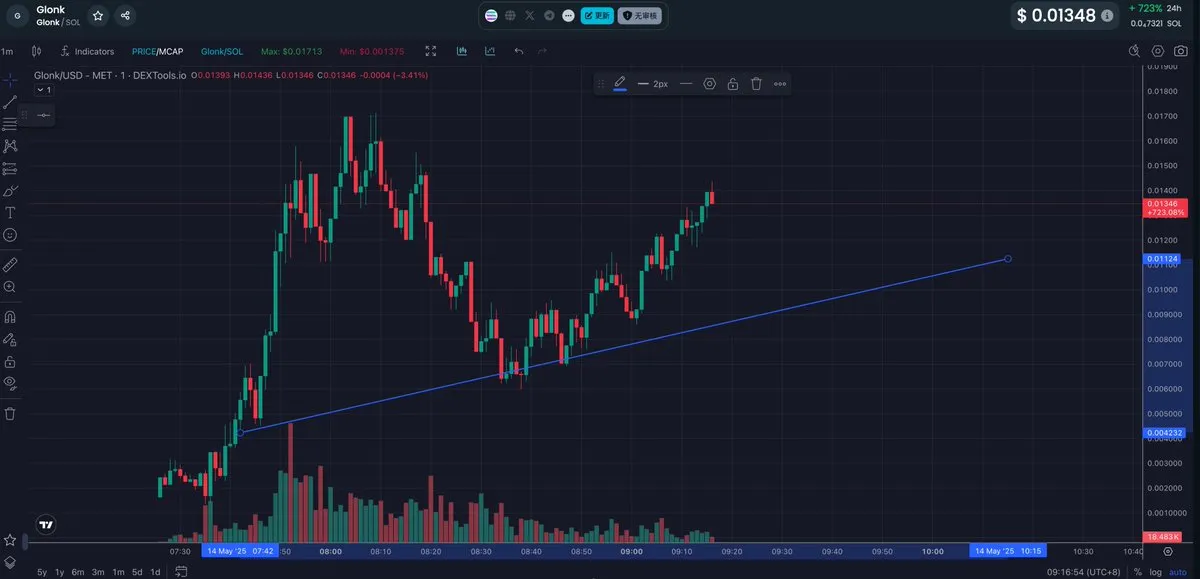Image resolution: width=1200 pixels, height=579 pixels.
Task: Show more social links via the ellipsis icon
Action: [568, 16]
